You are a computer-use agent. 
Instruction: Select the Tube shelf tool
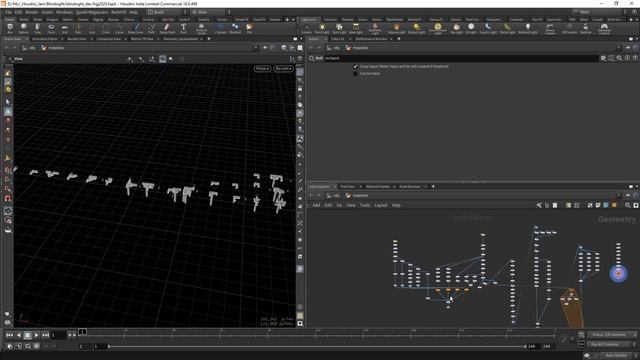tap(37, 29)
